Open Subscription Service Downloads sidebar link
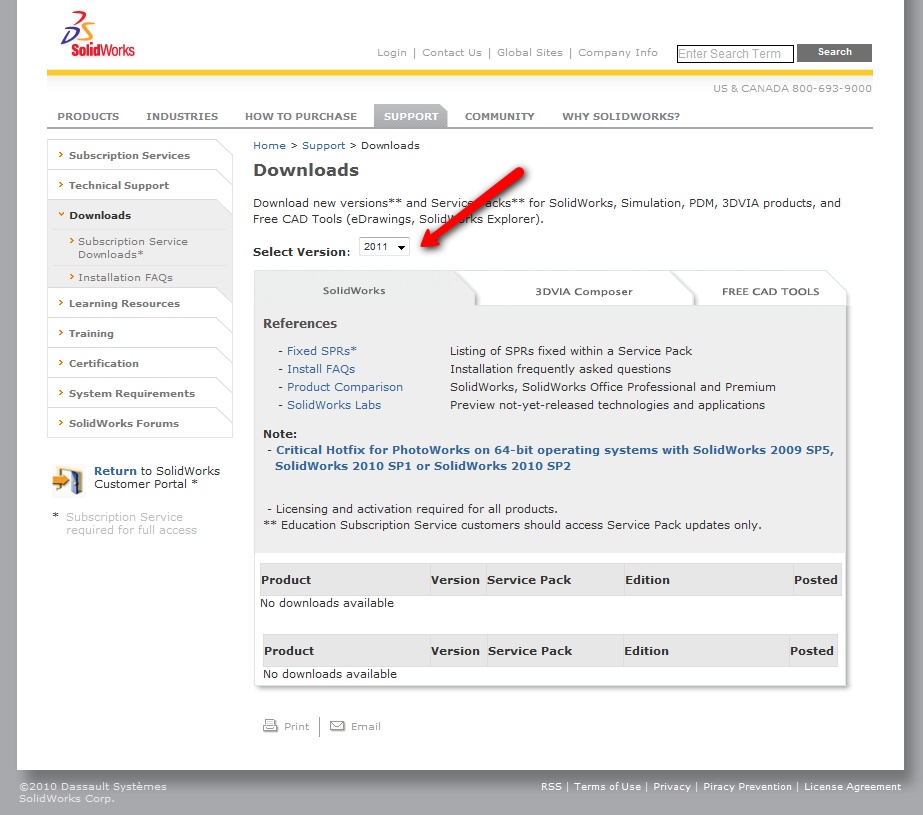923x815 pixels. tap(133, 248)
